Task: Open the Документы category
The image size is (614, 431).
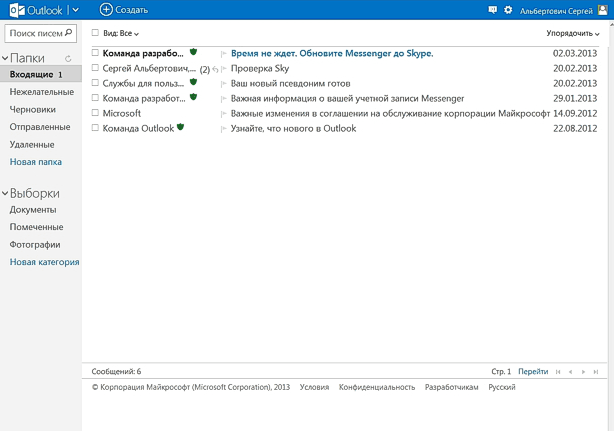Action: [x=33, y=210]
